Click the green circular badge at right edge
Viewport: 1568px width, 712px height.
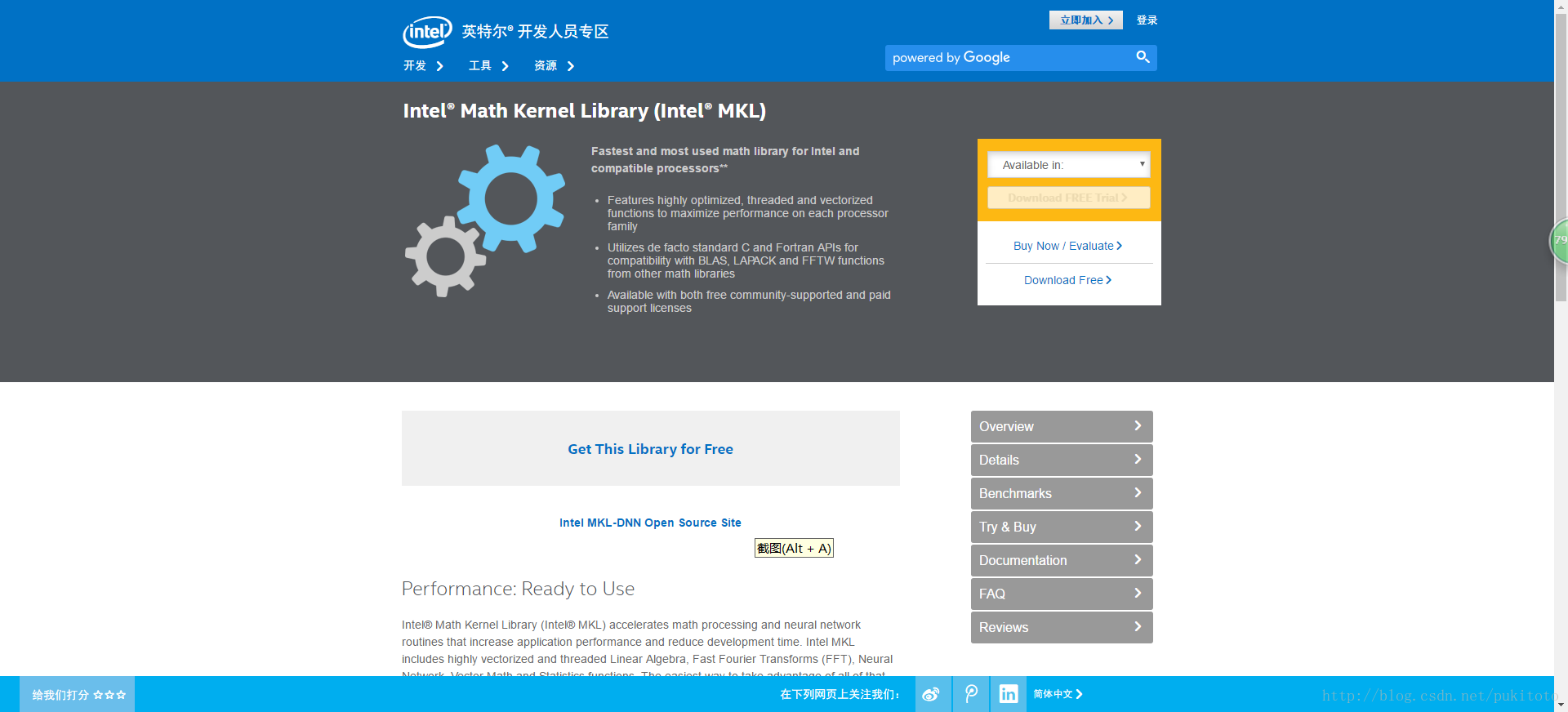click(x=1559, y=241)
